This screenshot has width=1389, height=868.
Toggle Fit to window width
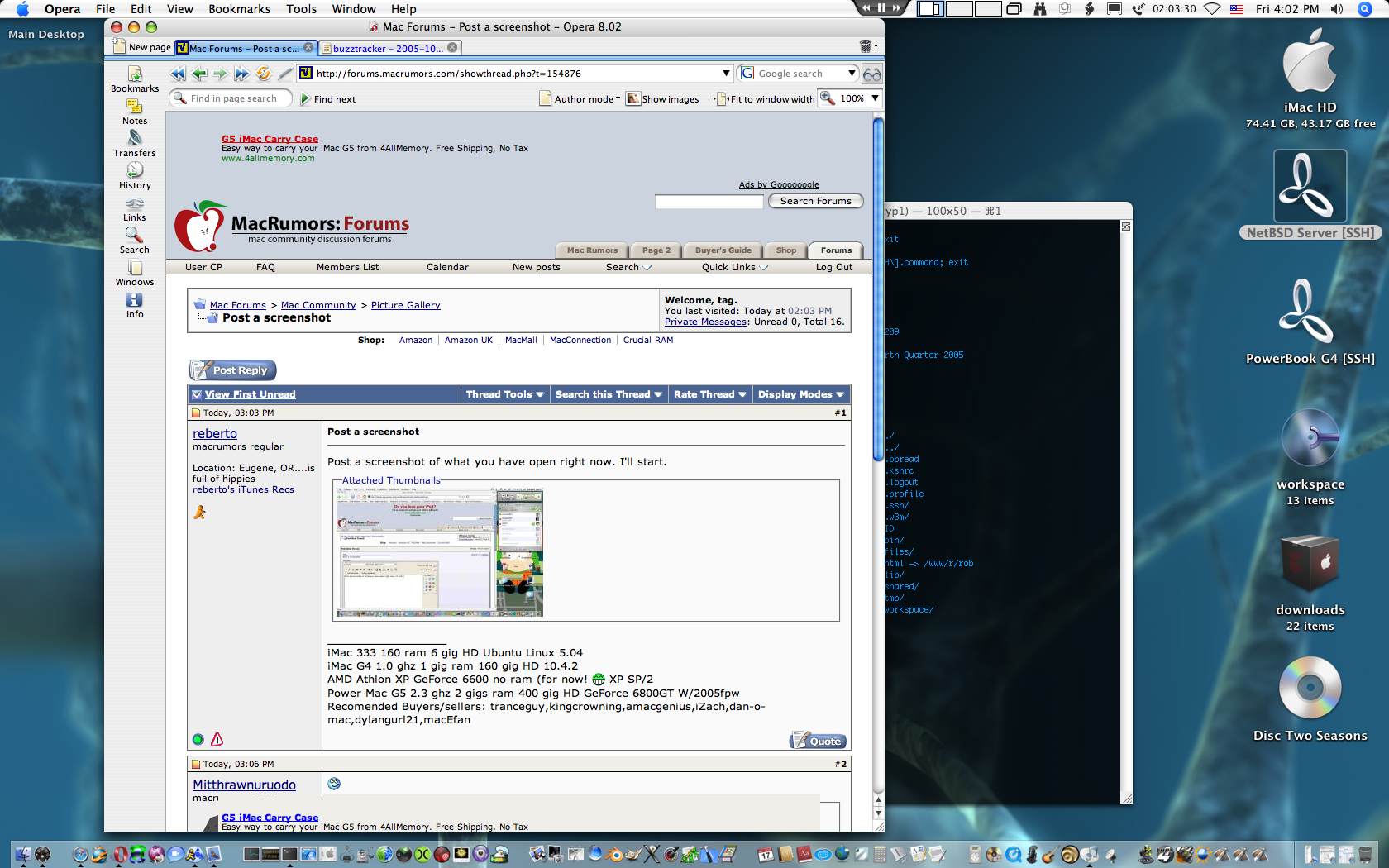coord(765,99)
